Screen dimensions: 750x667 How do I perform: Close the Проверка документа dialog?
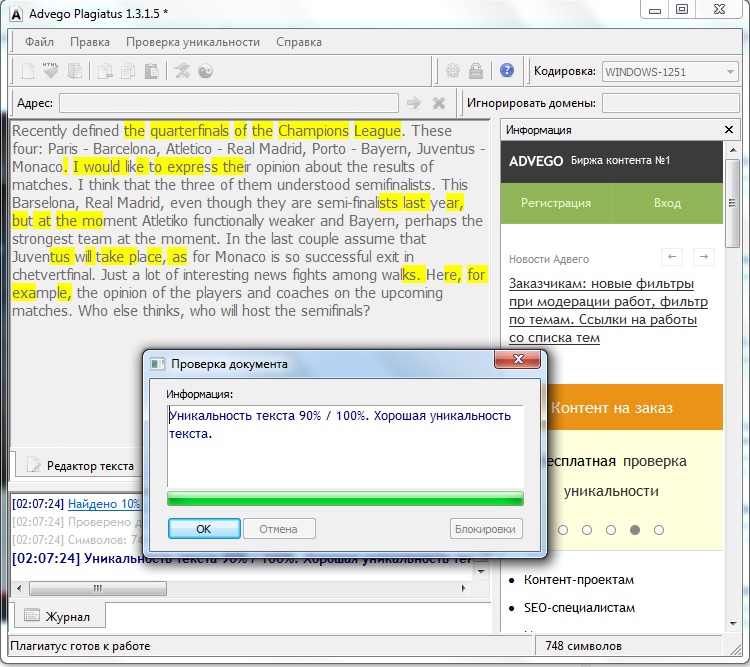pos(518,359)
